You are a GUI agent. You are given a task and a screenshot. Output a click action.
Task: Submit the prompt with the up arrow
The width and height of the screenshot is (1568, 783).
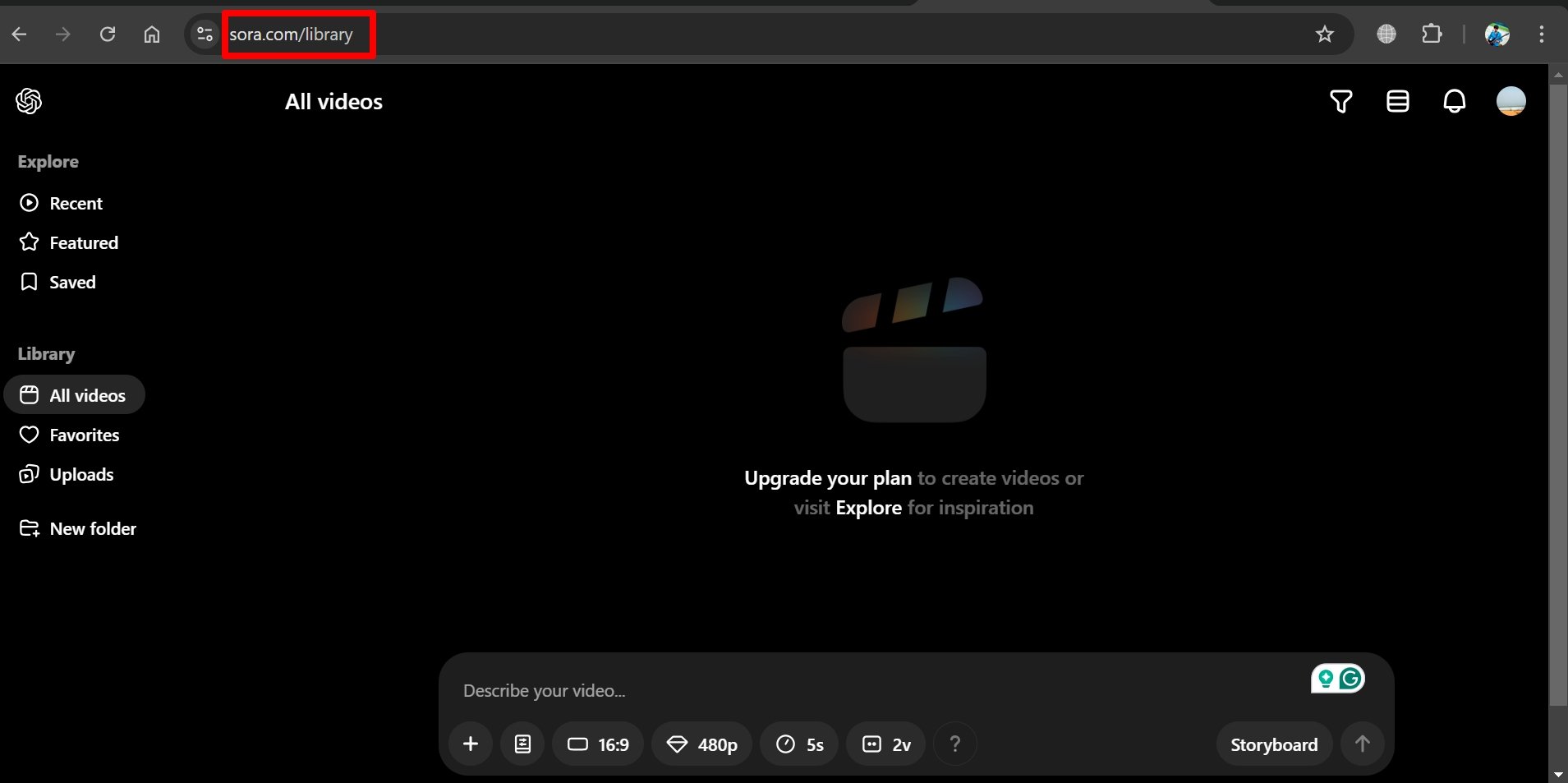tap(1362, 744)
